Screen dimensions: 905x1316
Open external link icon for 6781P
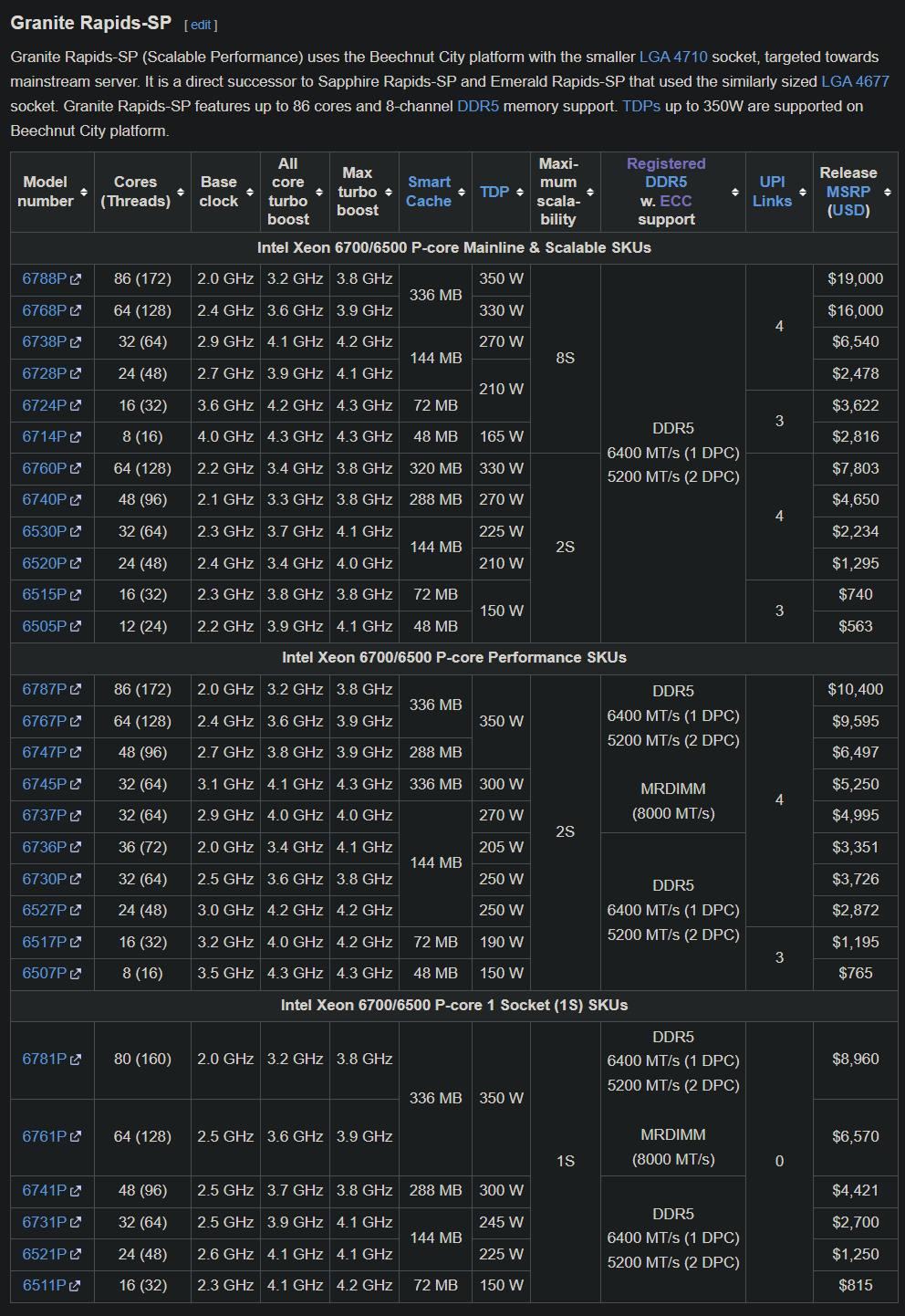click(76, 1060)
